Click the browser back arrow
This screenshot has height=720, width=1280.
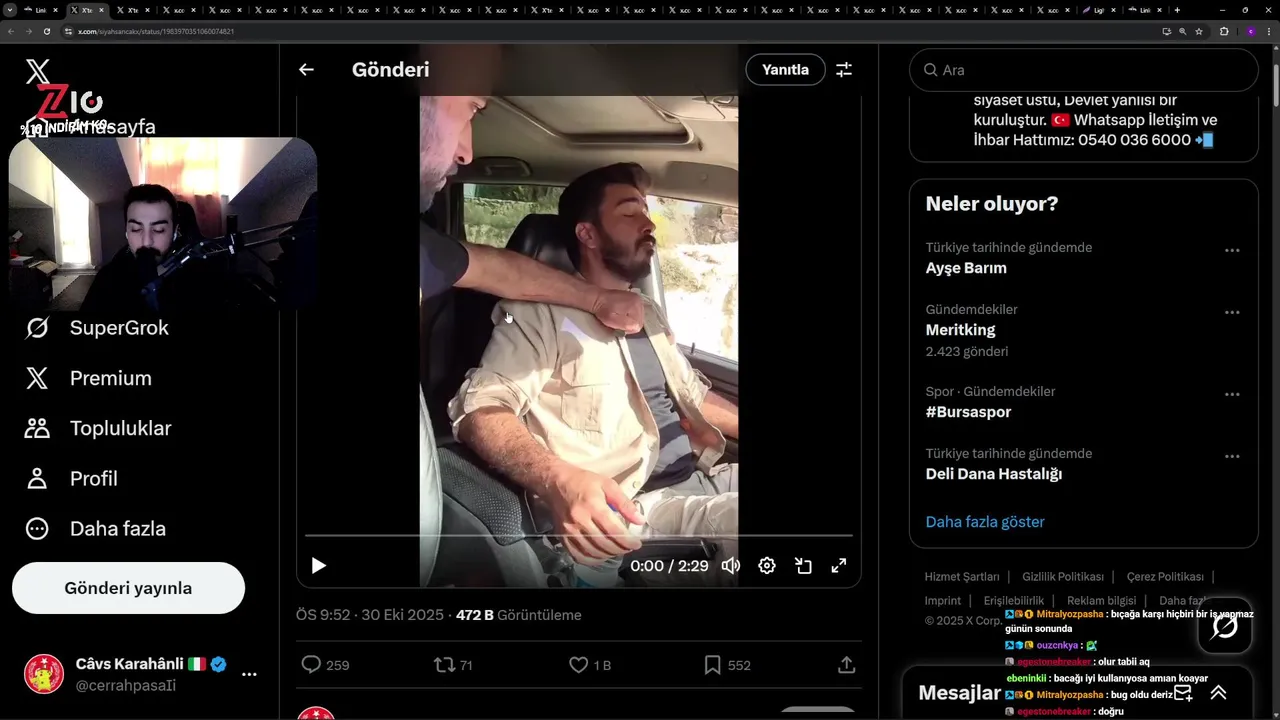click(x=11, y=31)
